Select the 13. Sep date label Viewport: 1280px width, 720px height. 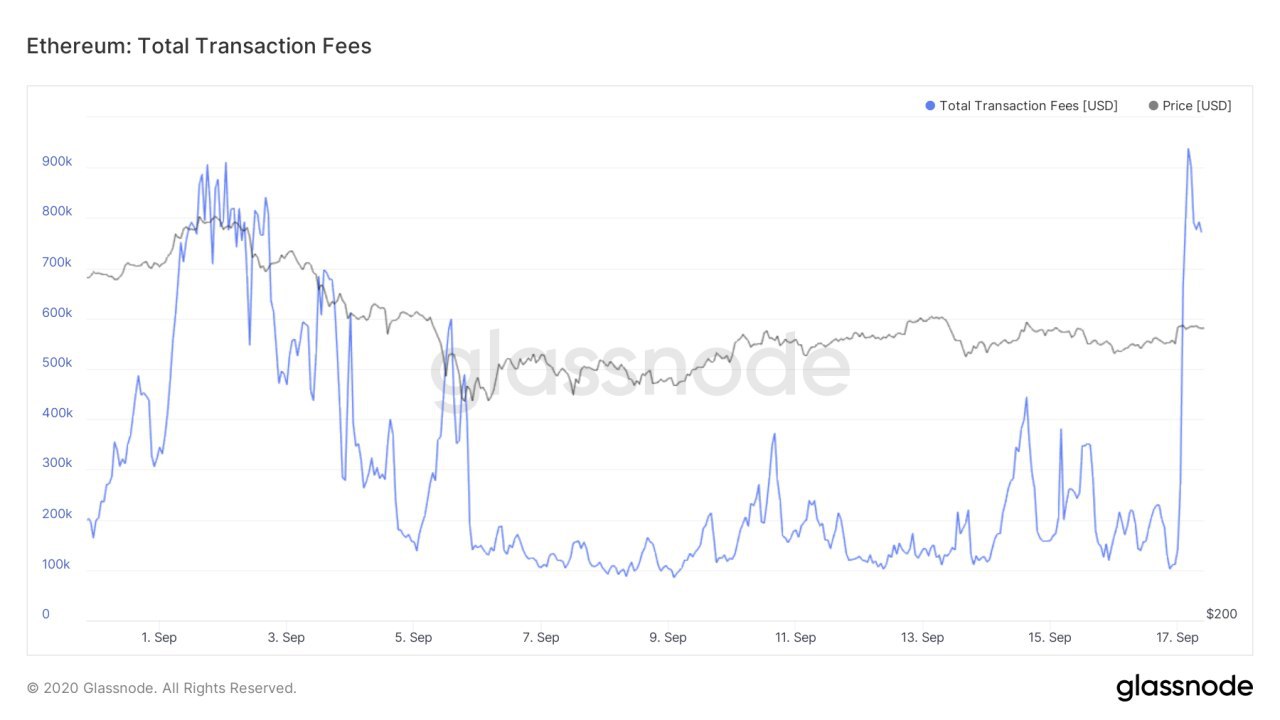click(922, 637)
